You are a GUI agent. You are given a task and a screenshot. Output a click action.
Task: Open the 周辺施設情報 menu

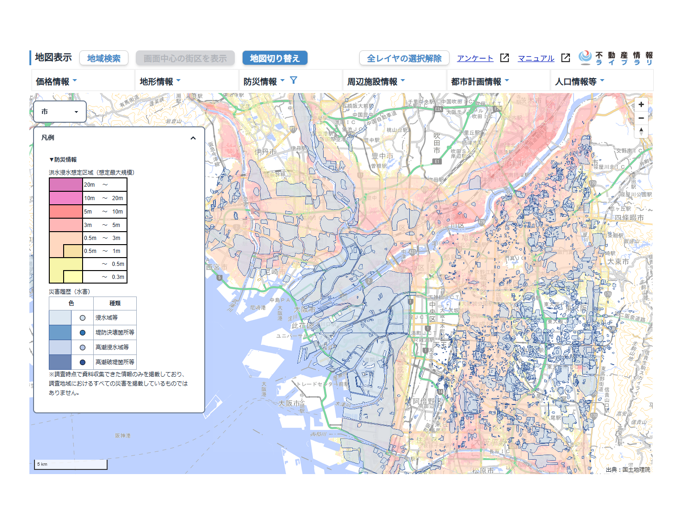click(375, 82)
